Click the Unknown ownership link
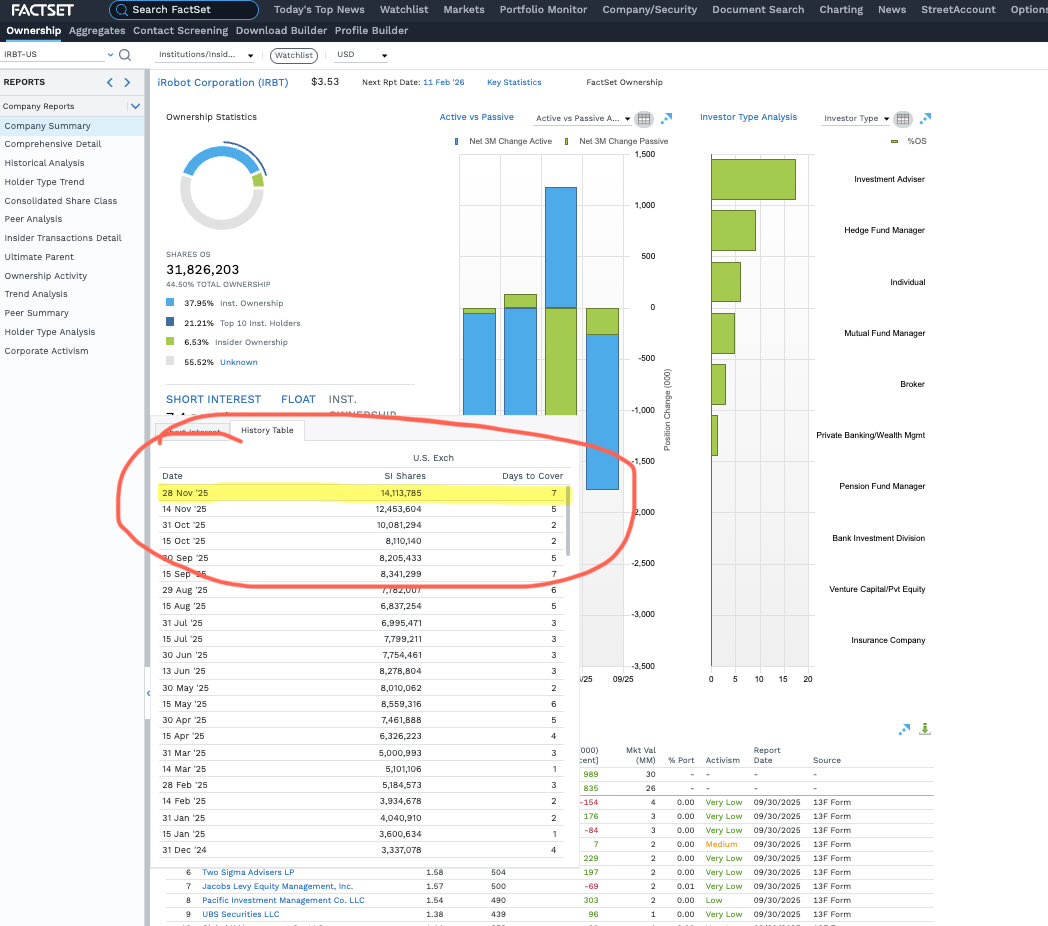The image size is (1048, 926). tap(239, 362)
